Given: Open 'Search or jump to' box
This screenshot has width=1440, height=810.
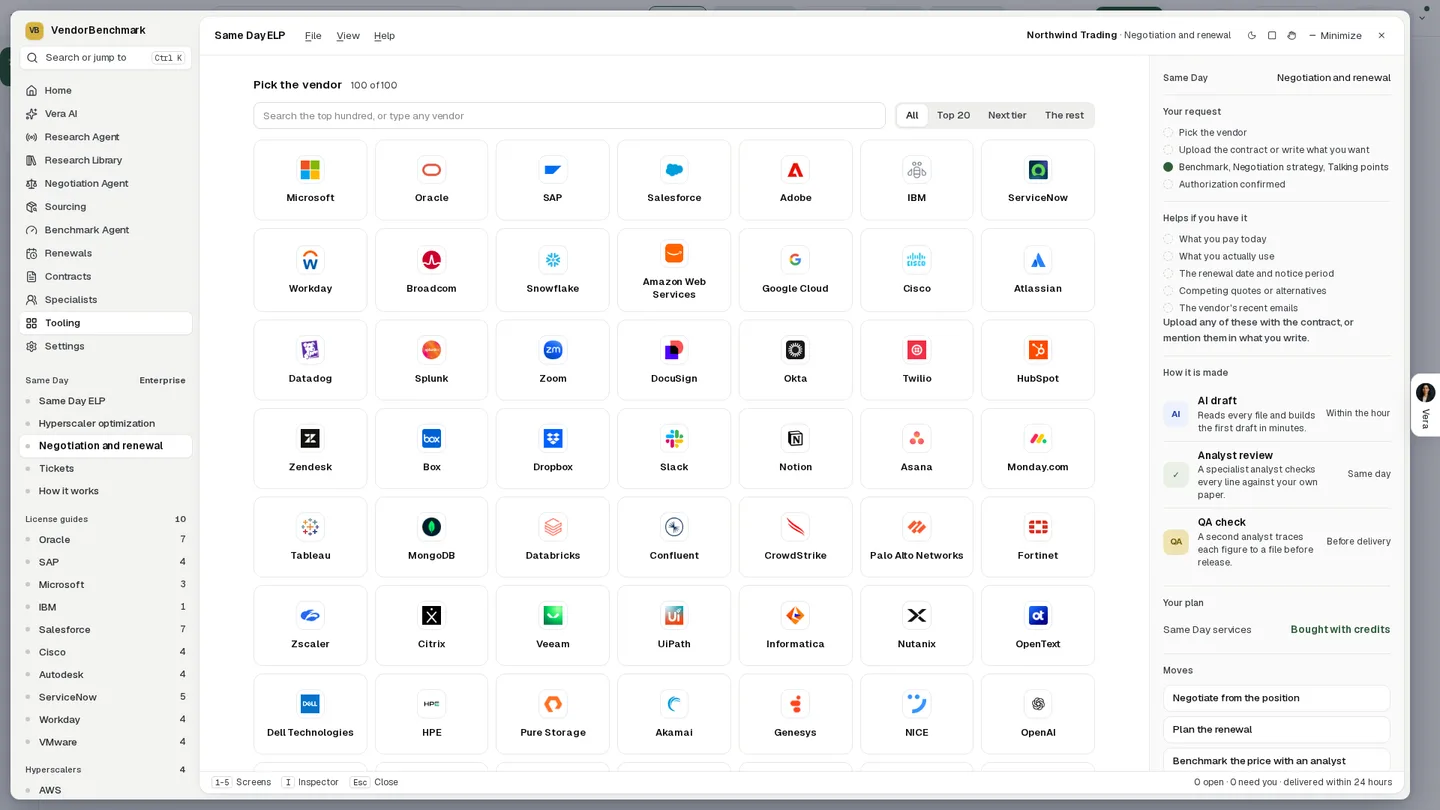Looking at the screenshot, I should pyautogui.click(x=106, y=58).
